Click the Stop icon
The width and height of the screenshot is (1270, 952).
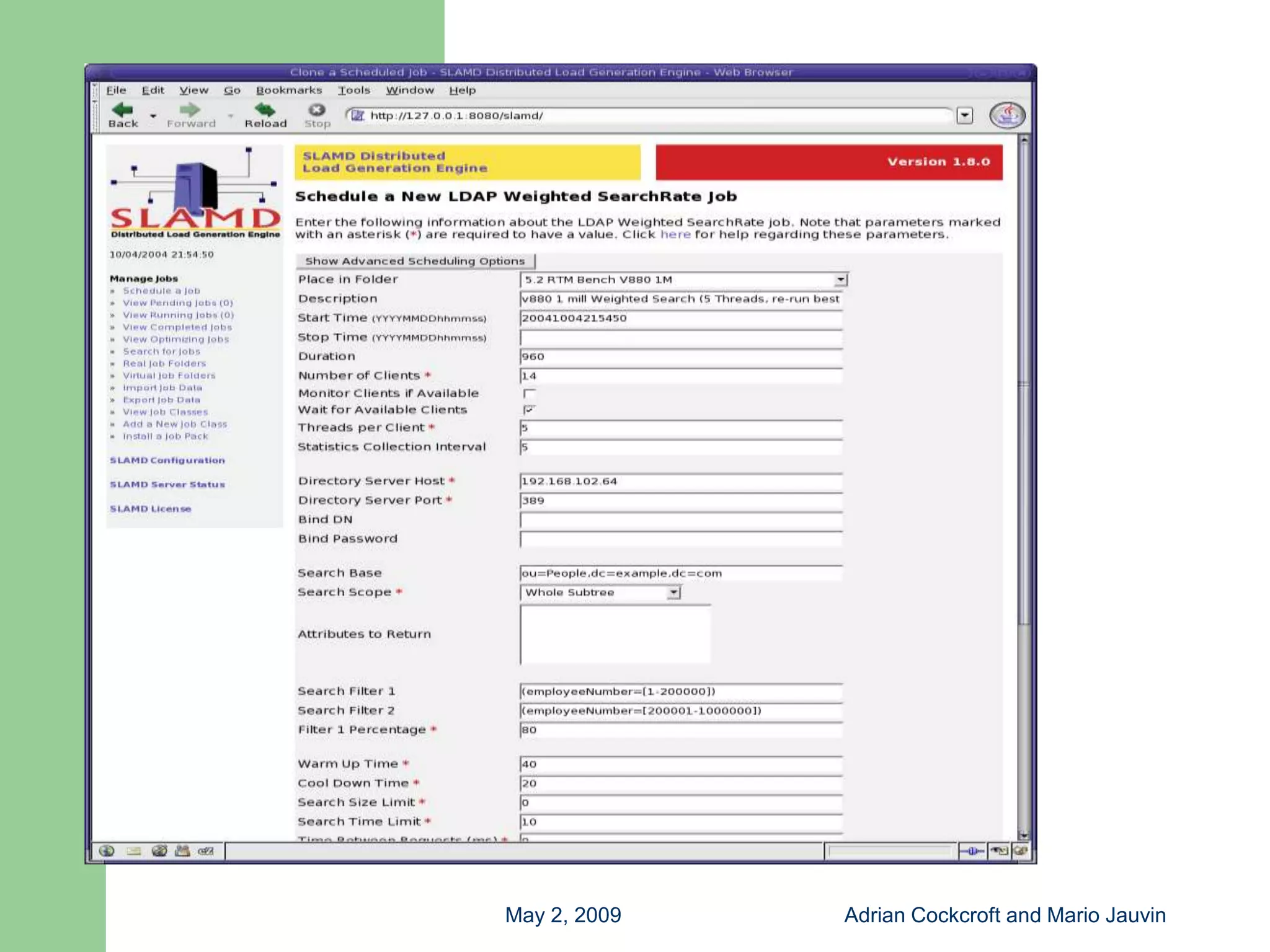317,110
